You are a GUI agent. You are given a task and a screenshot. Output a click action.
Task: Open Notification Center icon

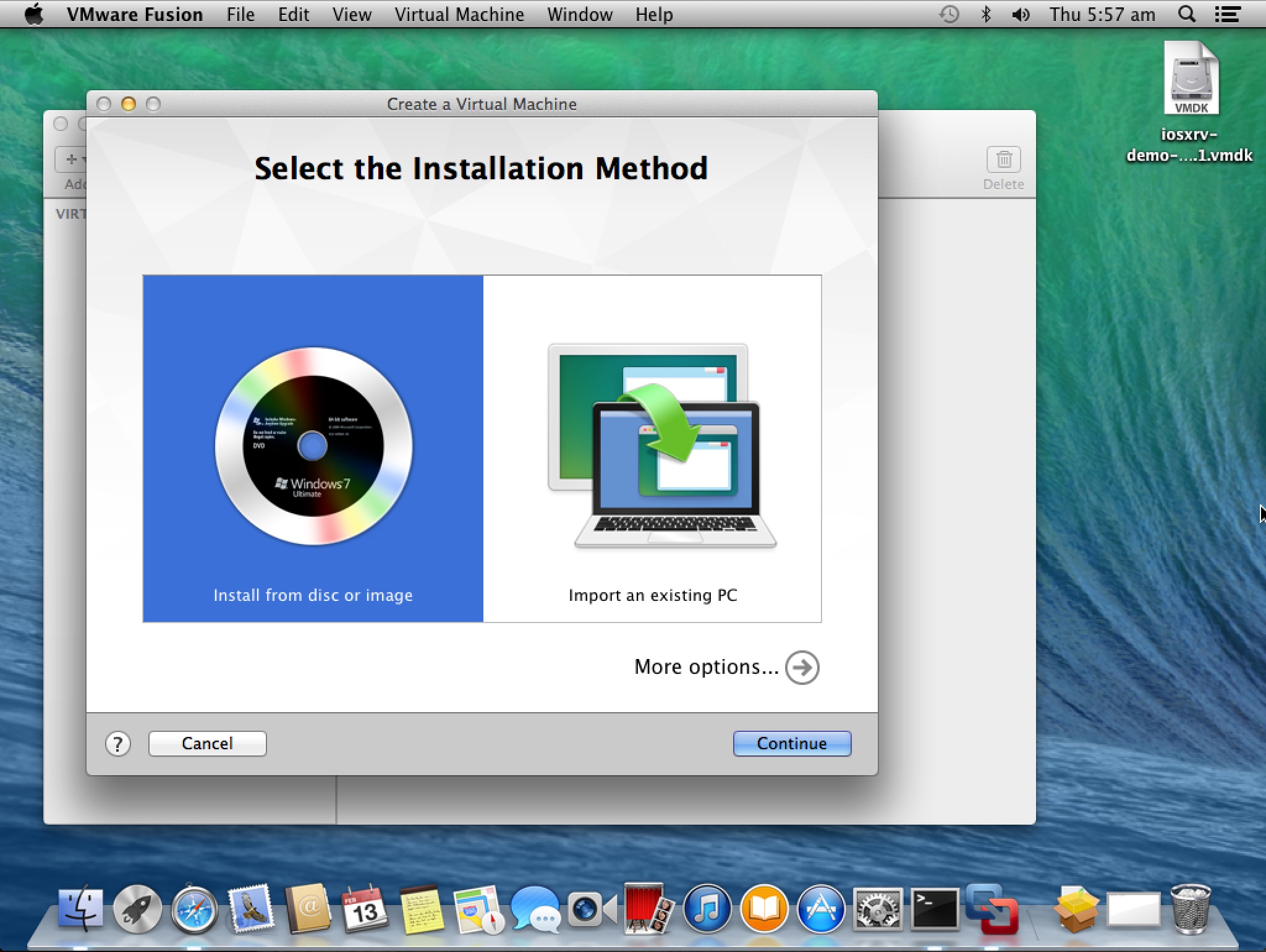tap(1228, 14)
